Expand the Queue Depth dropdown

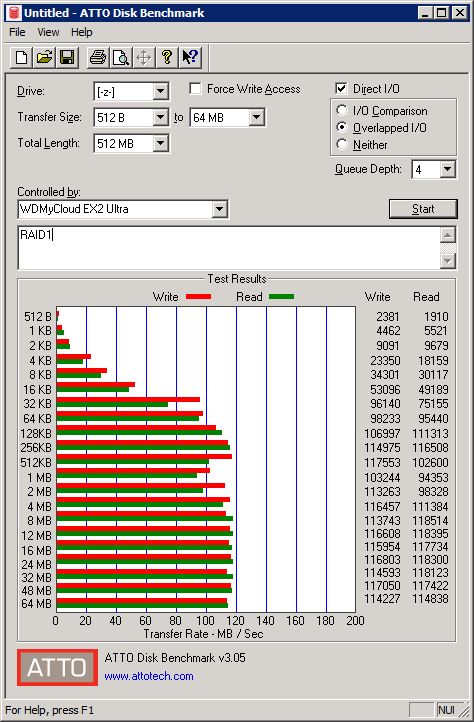[447, 169]
